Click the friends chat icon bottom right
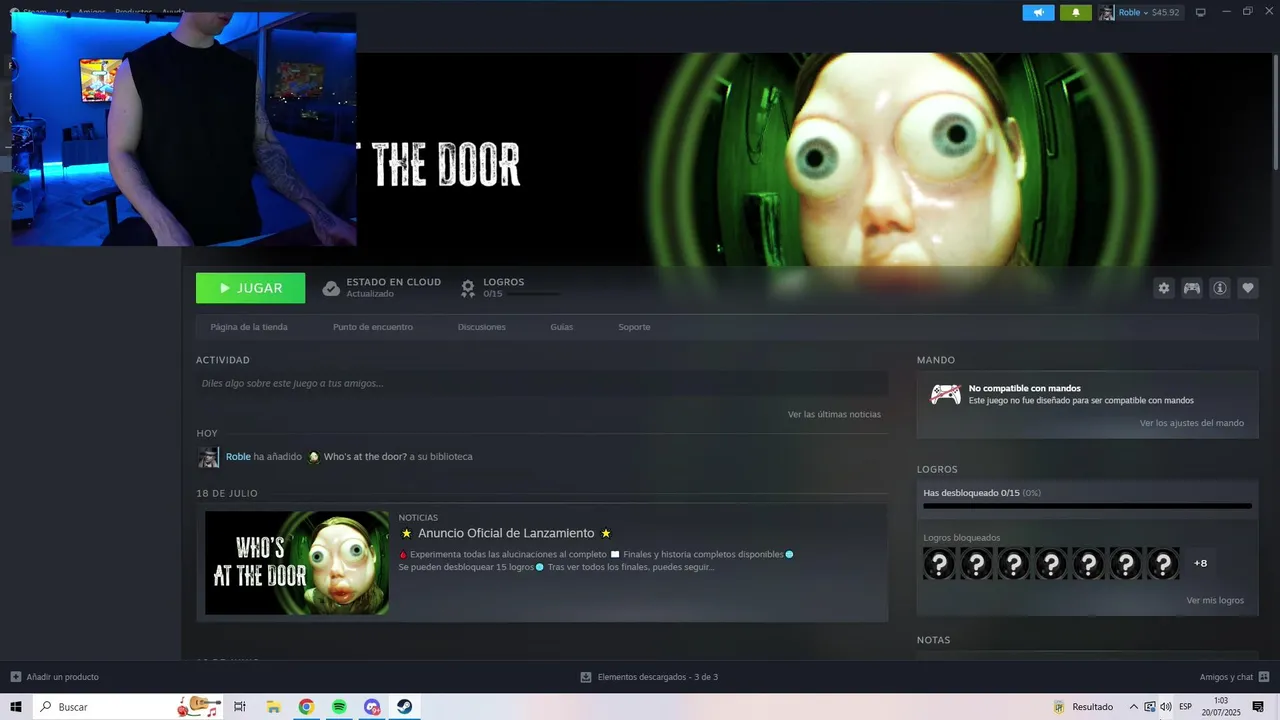The image size is (1280, 720). tap(1265, 677)
